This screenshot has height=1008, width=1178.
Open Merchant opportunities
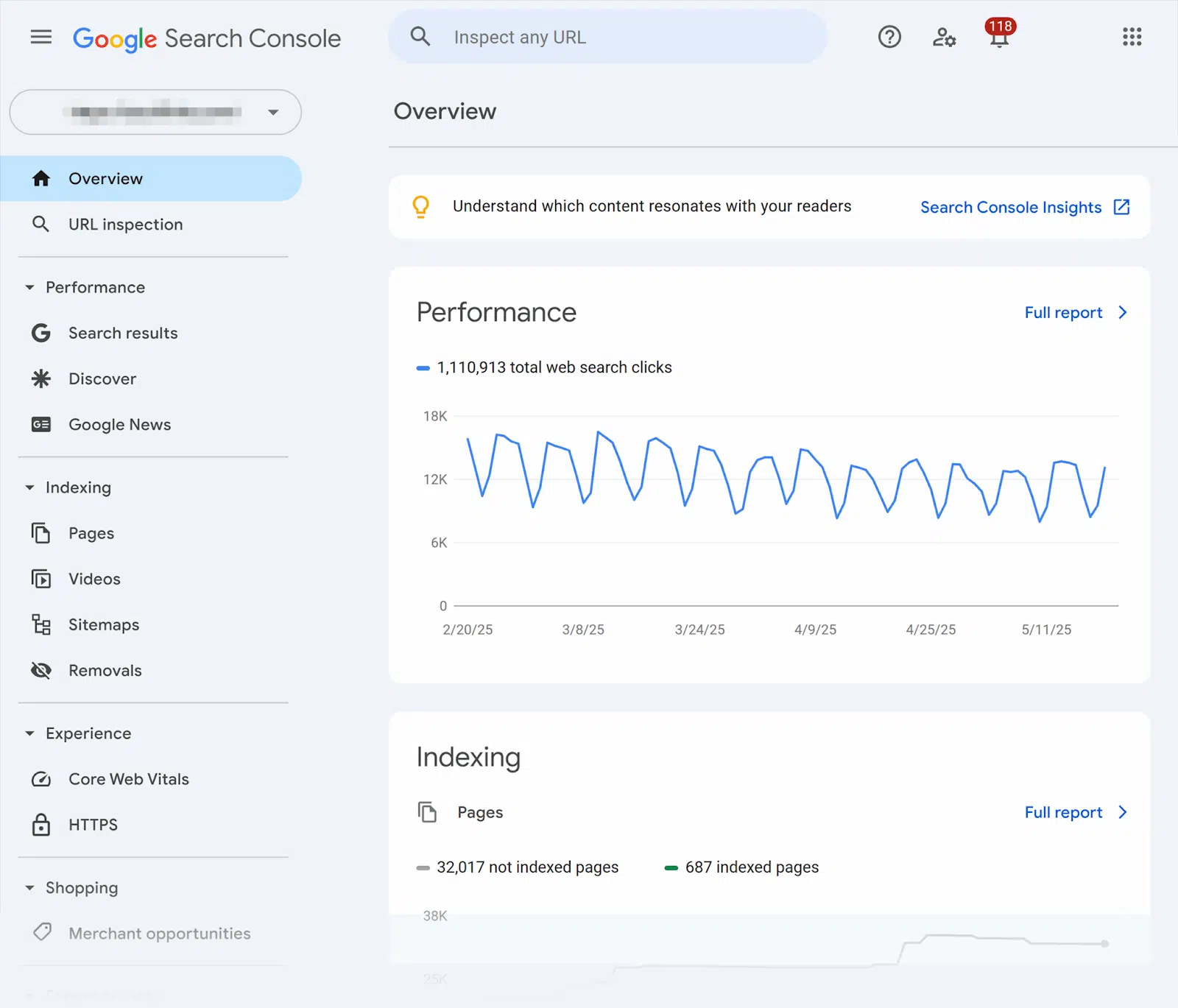pos(151,933)
